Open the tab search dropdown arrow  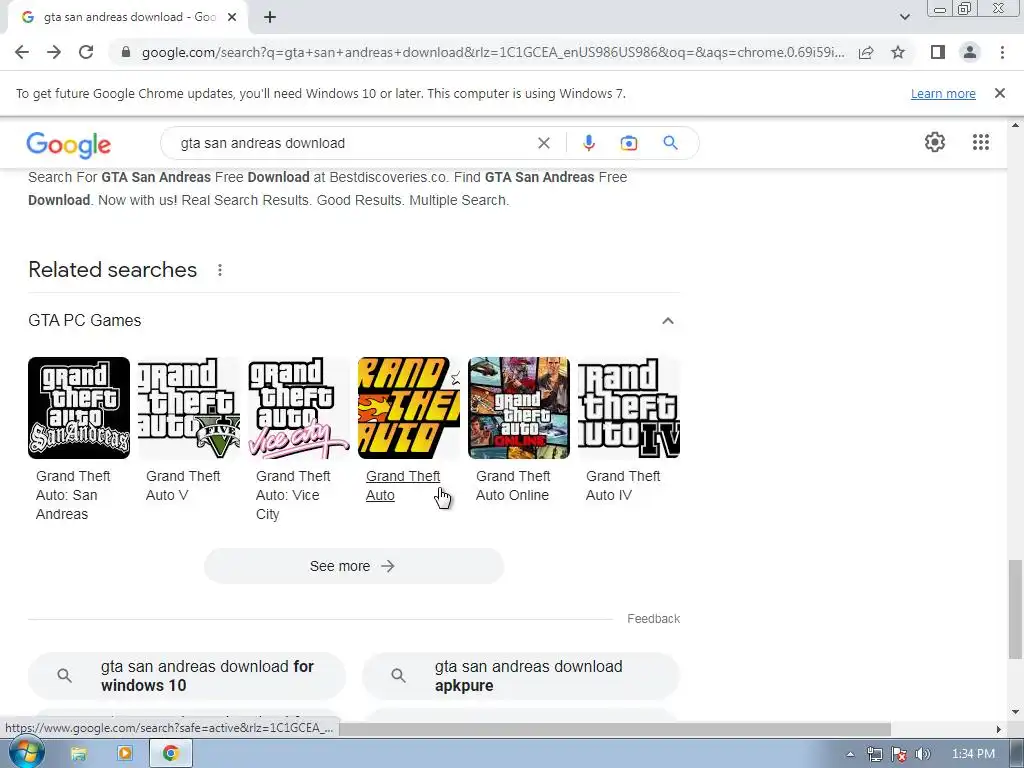(904, 18)
